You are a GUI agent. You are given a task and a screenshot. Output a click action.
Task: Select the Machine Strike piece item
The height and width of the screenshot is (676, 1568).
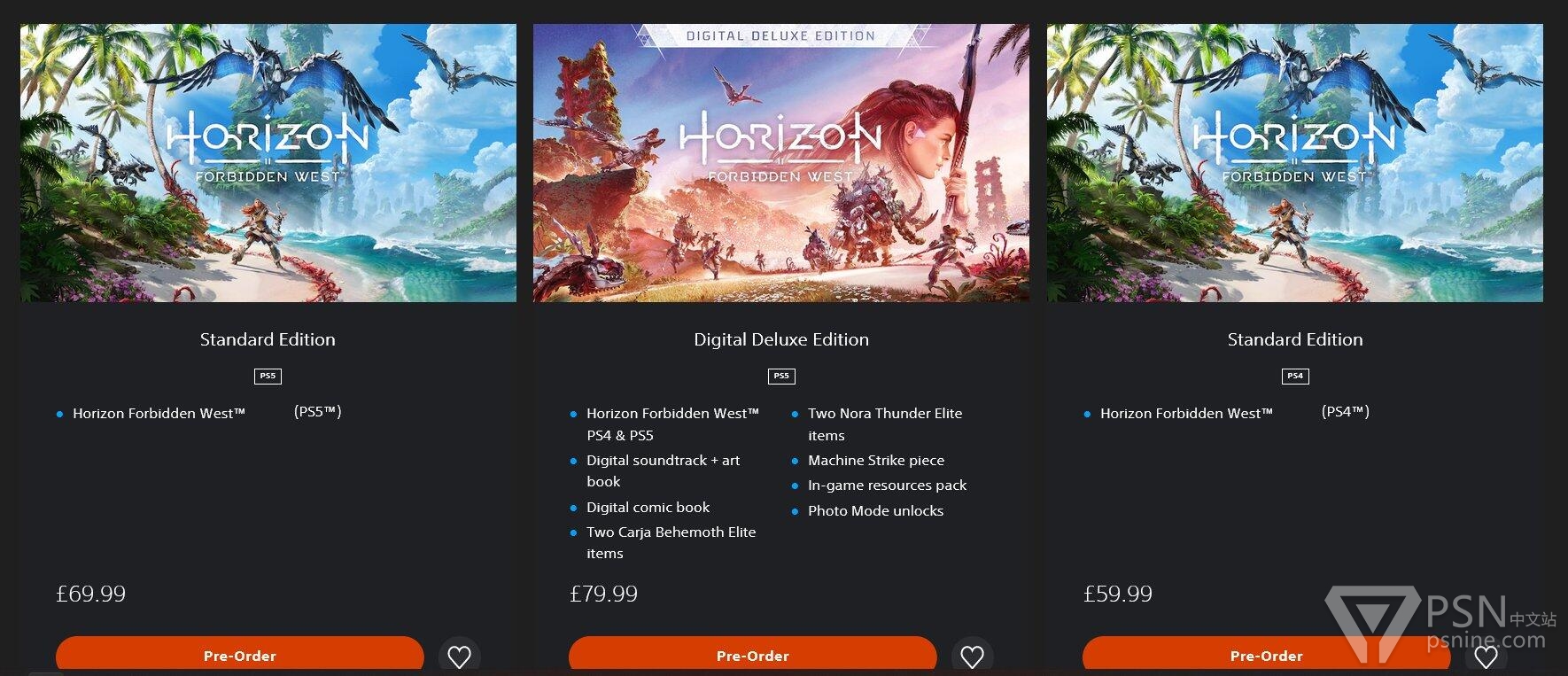876,460
